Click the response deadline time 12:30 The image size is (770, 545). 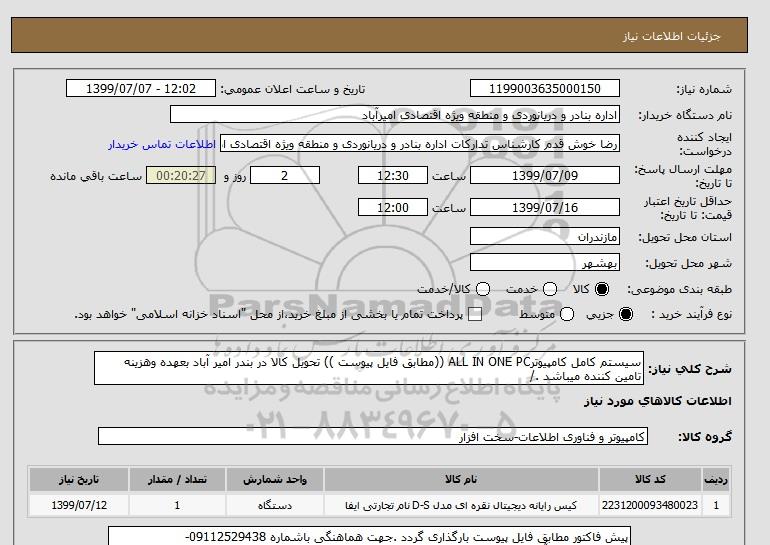(x=393, y=175)
